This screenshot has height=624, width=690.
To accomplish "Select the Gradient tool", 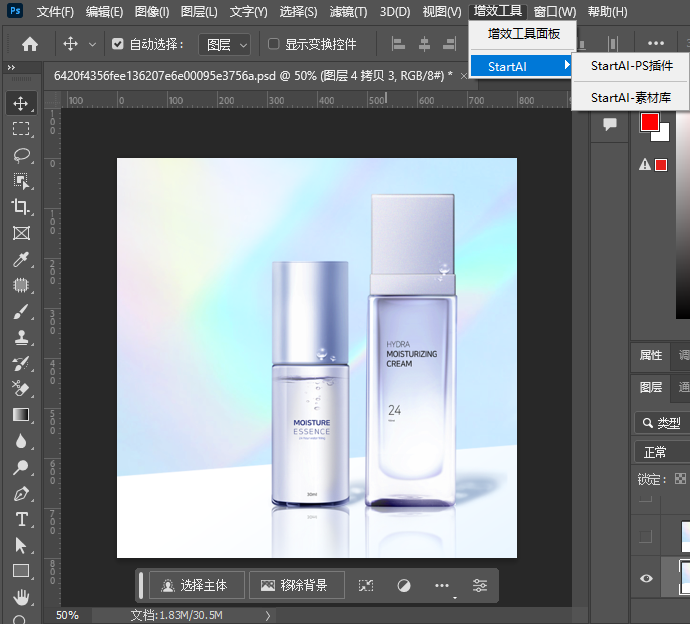I will (21, 415).
